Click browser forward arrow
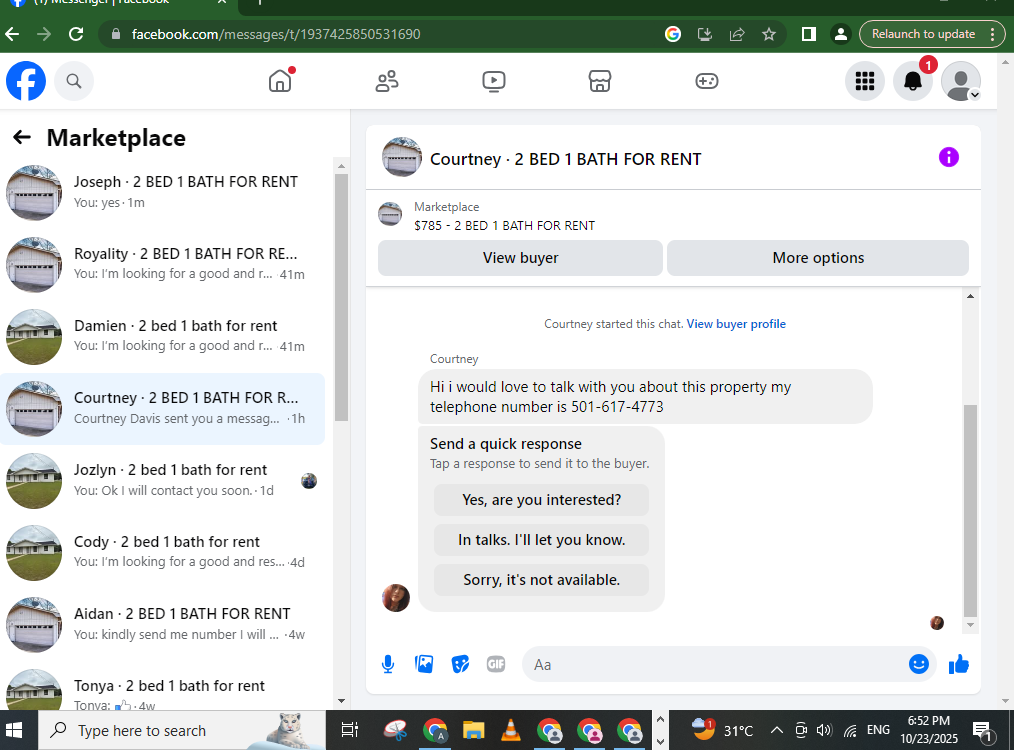Viewport: 1014px width, 750px height. [x=44, y=34]
